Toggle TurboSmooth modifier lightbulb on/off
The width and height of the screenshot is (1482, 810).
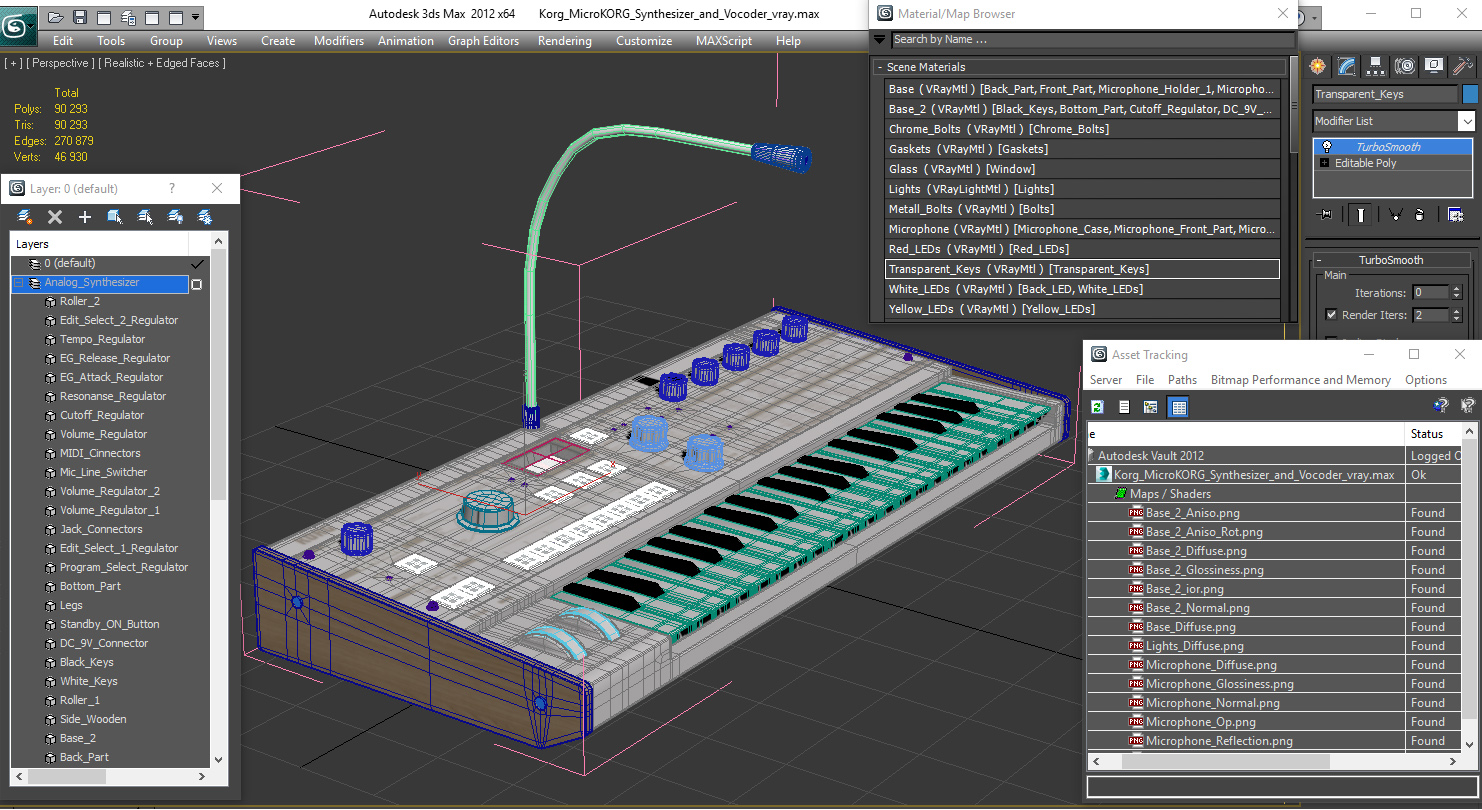[x=1326, y=147]
